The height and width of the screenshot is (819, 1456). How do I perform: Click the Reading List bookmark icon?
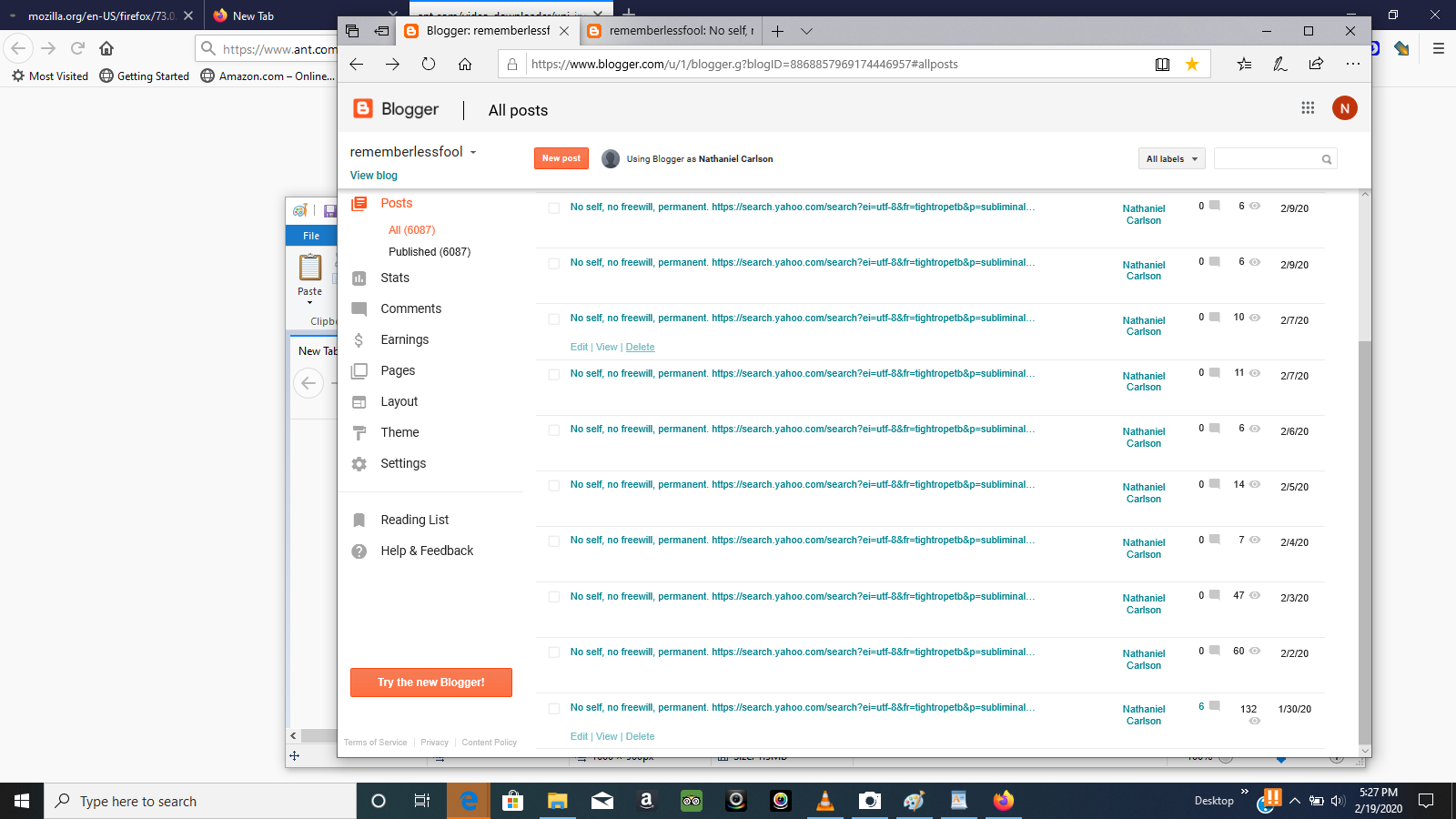pos(359,520)
